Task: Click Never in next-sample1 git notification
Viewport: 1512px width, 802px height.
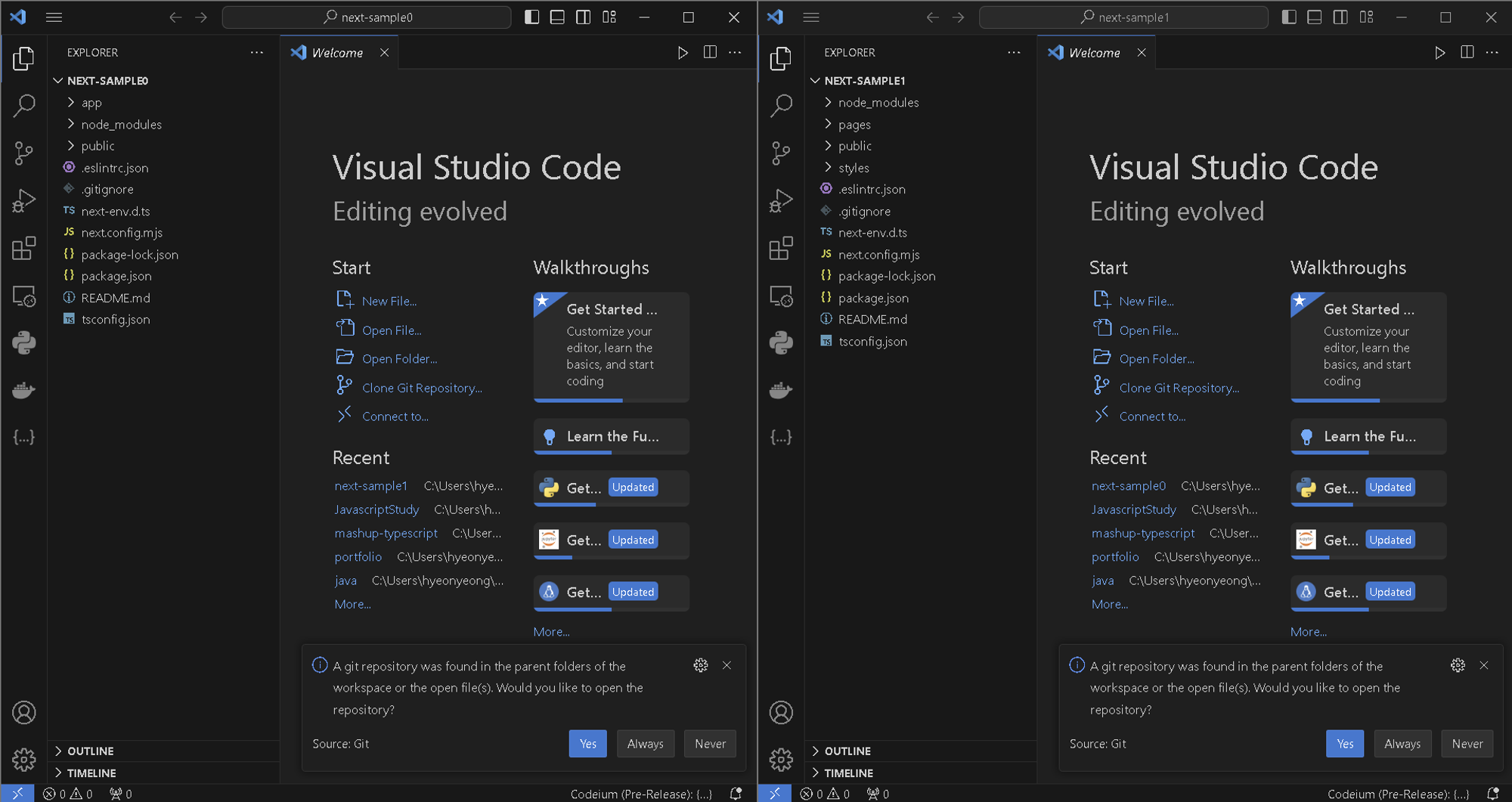Action: (x=1467, y=744)
